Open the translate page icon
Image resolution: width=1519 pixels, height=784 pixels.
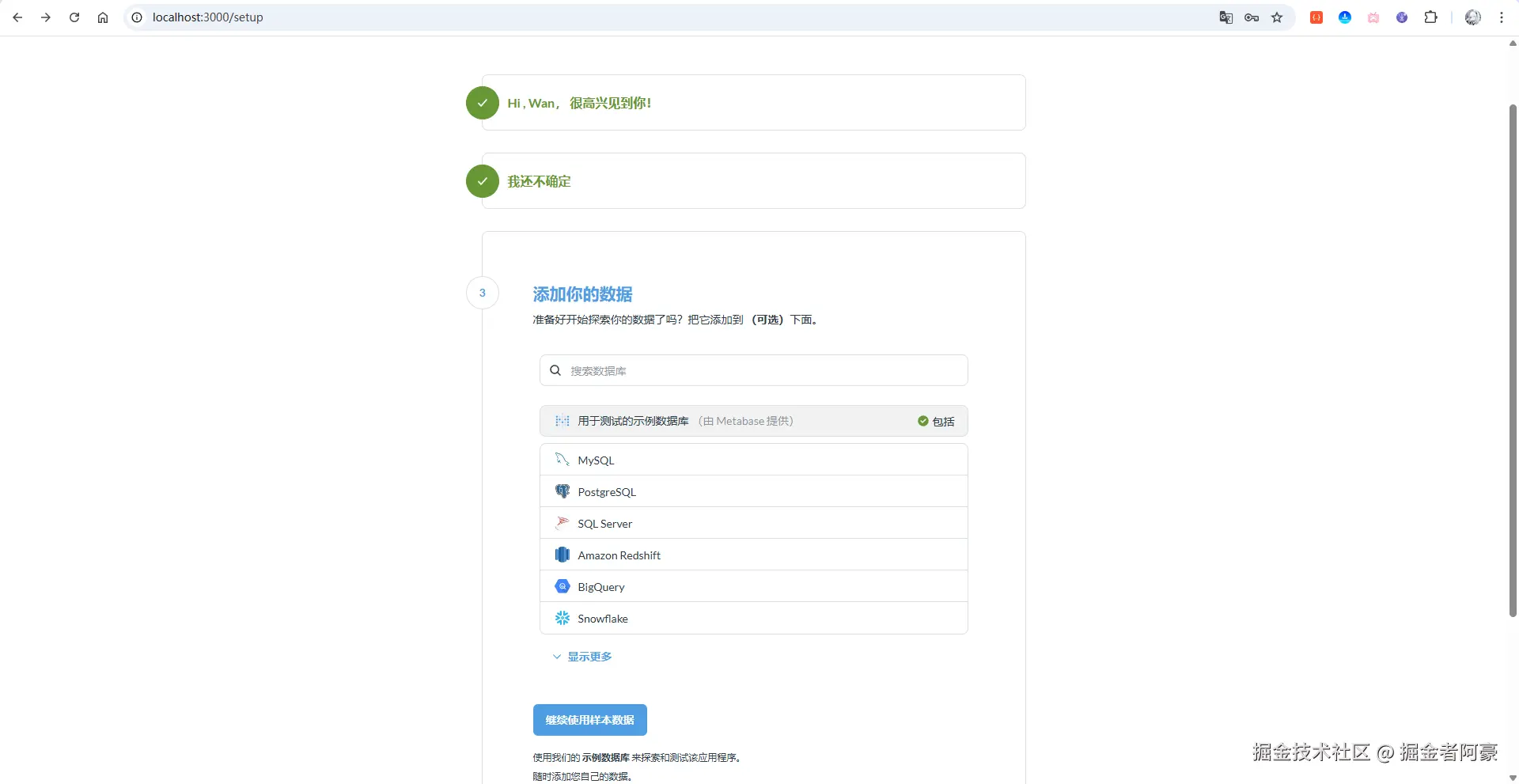click(1226, 17)
